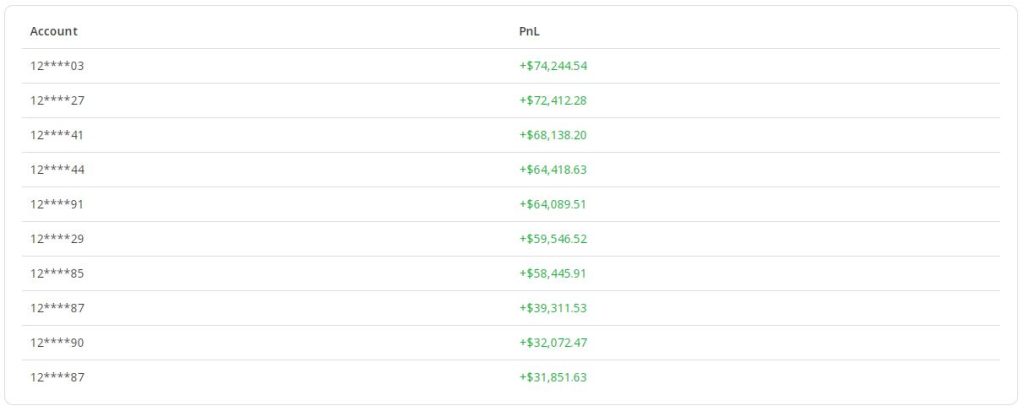
Task: Select the +$72,412.28 PnL amount
Action: click(553, 100)
